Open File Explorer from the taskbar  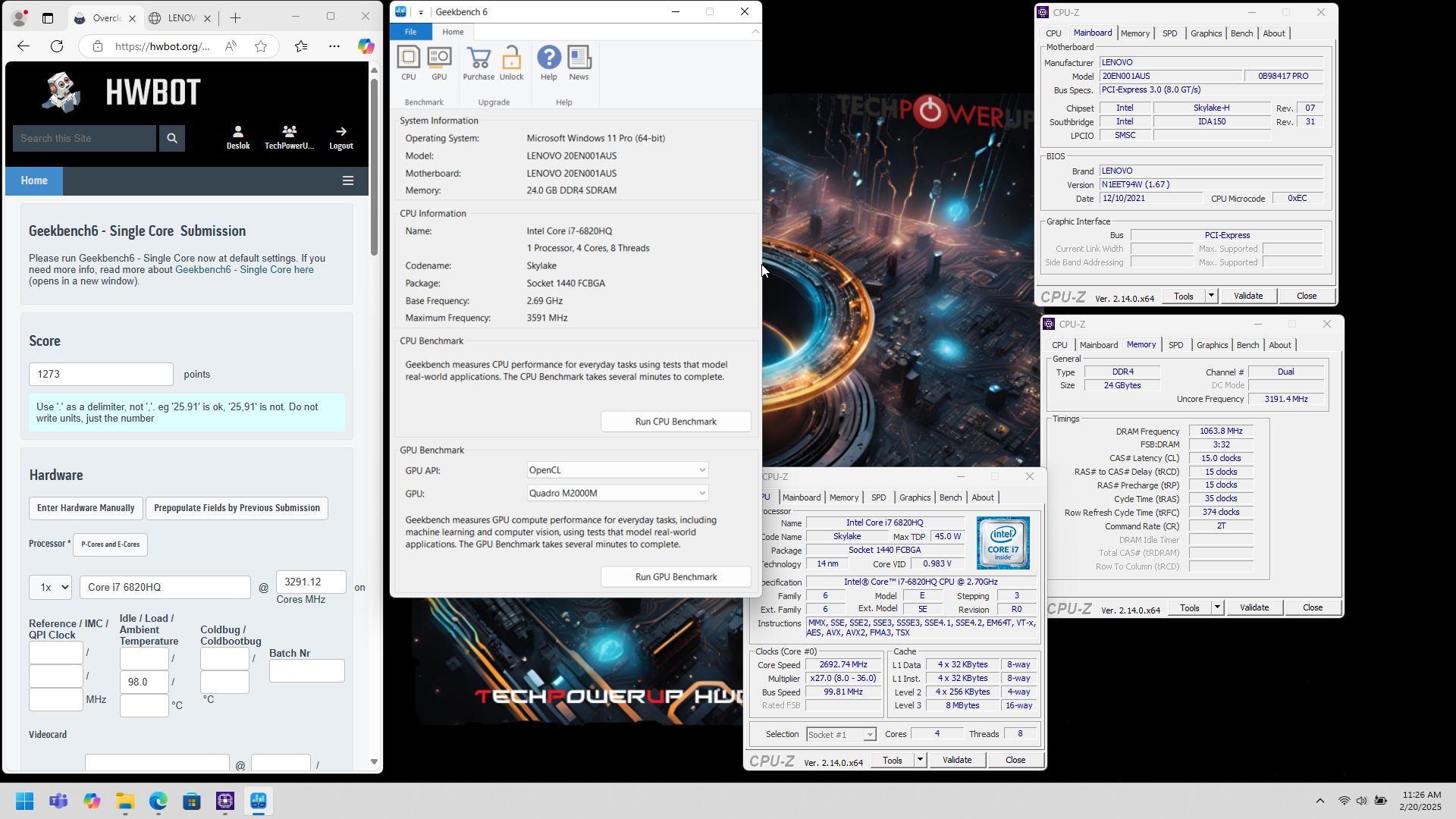[x=125, y=801]
